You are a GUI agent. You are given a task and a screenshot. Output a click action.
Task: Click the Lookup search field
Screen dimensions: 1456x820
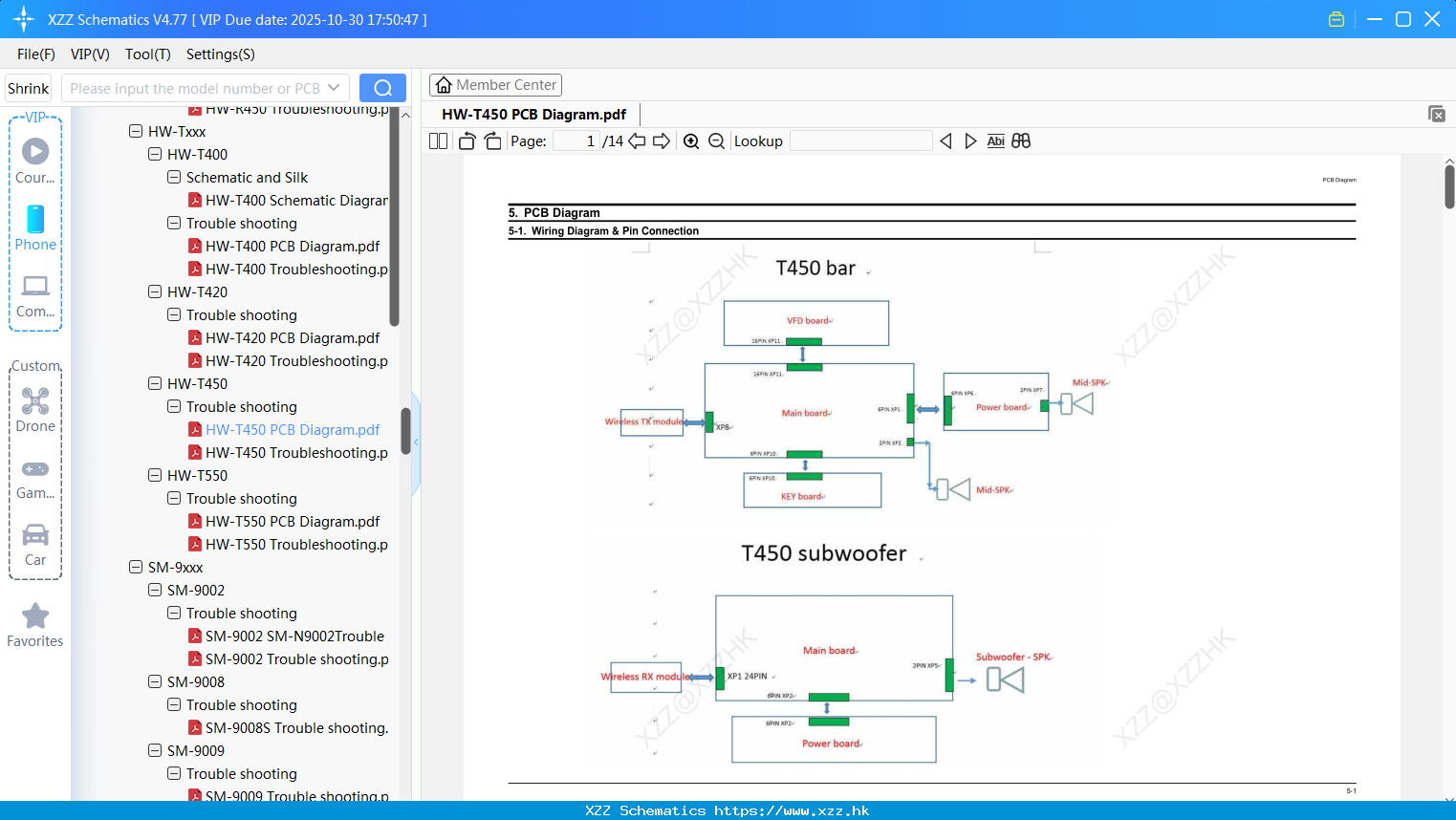(x=860, y=140)
